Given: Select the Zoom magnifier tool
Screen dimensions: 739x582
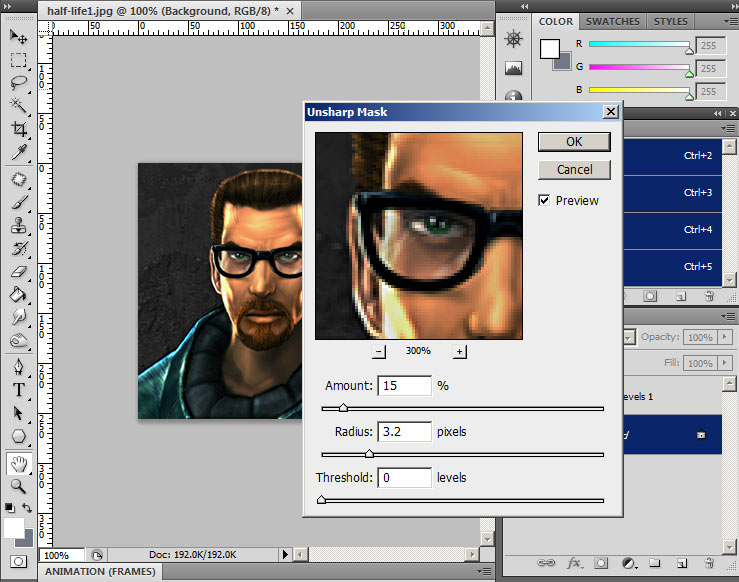Looking at the screenshot, I should pos(18,486).
